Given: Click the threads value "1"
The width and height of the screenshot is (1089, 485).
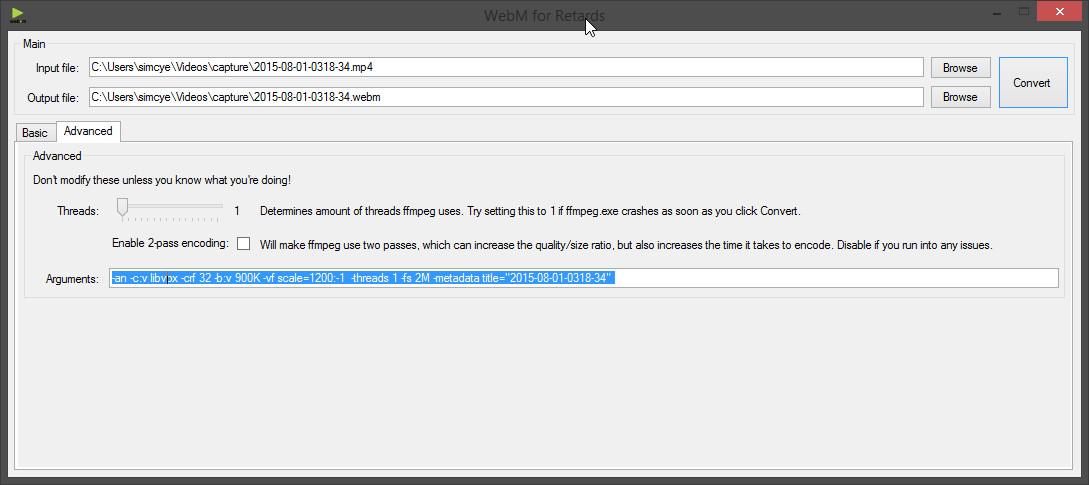Looking at the screenshot, I should tap(237, 211).
